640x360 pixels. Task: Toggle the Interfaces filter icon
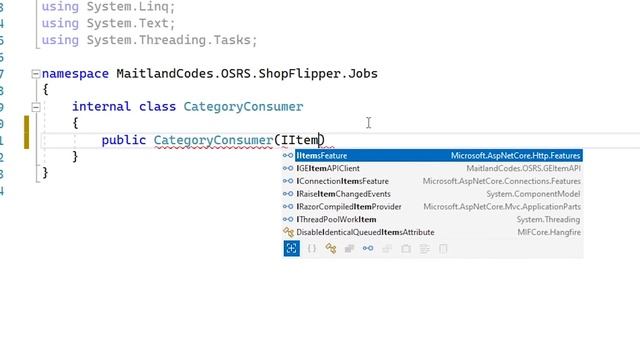pos(368,248)
